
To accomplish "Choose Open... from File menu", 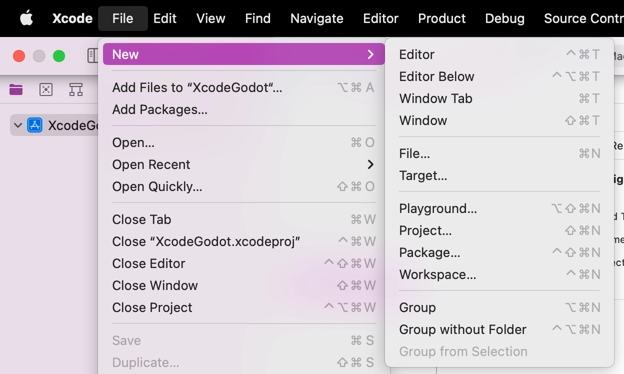I will [244, 142].
